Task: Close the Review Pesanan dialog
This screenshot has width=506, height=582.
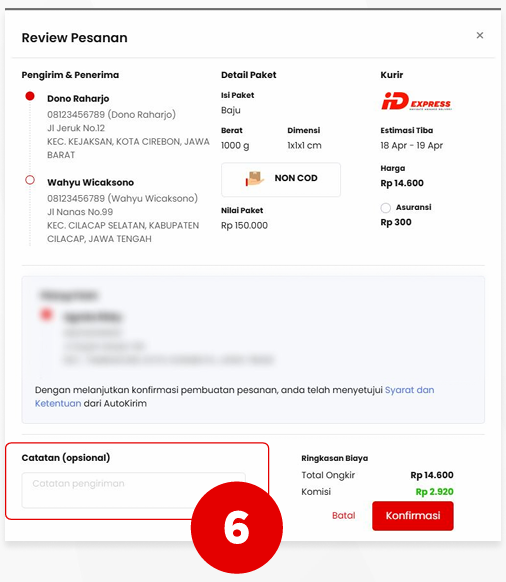Action: pyautogui.click(x=480, y=35)
